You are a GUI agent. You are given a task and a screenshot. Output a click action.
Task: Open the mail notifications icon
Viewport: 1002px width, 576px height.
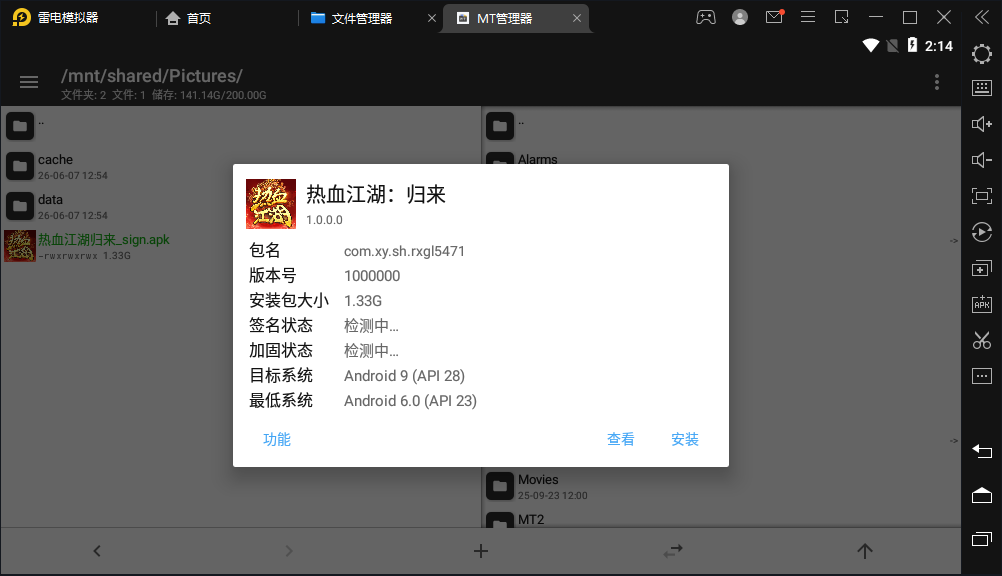pos(775,17)
